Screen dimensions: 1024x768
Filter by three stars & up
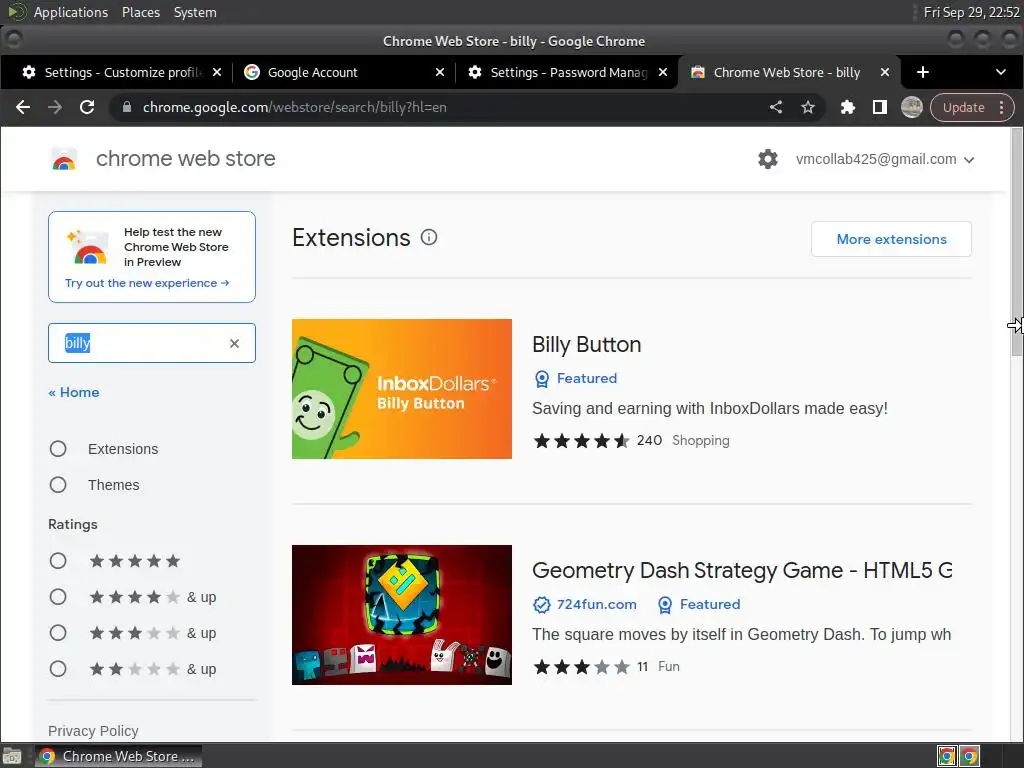(x=58, y=633)
